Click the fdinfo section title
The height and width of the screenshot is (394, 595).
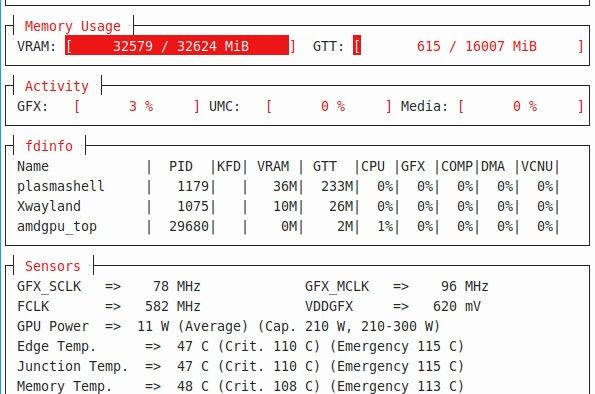point(49,146)
